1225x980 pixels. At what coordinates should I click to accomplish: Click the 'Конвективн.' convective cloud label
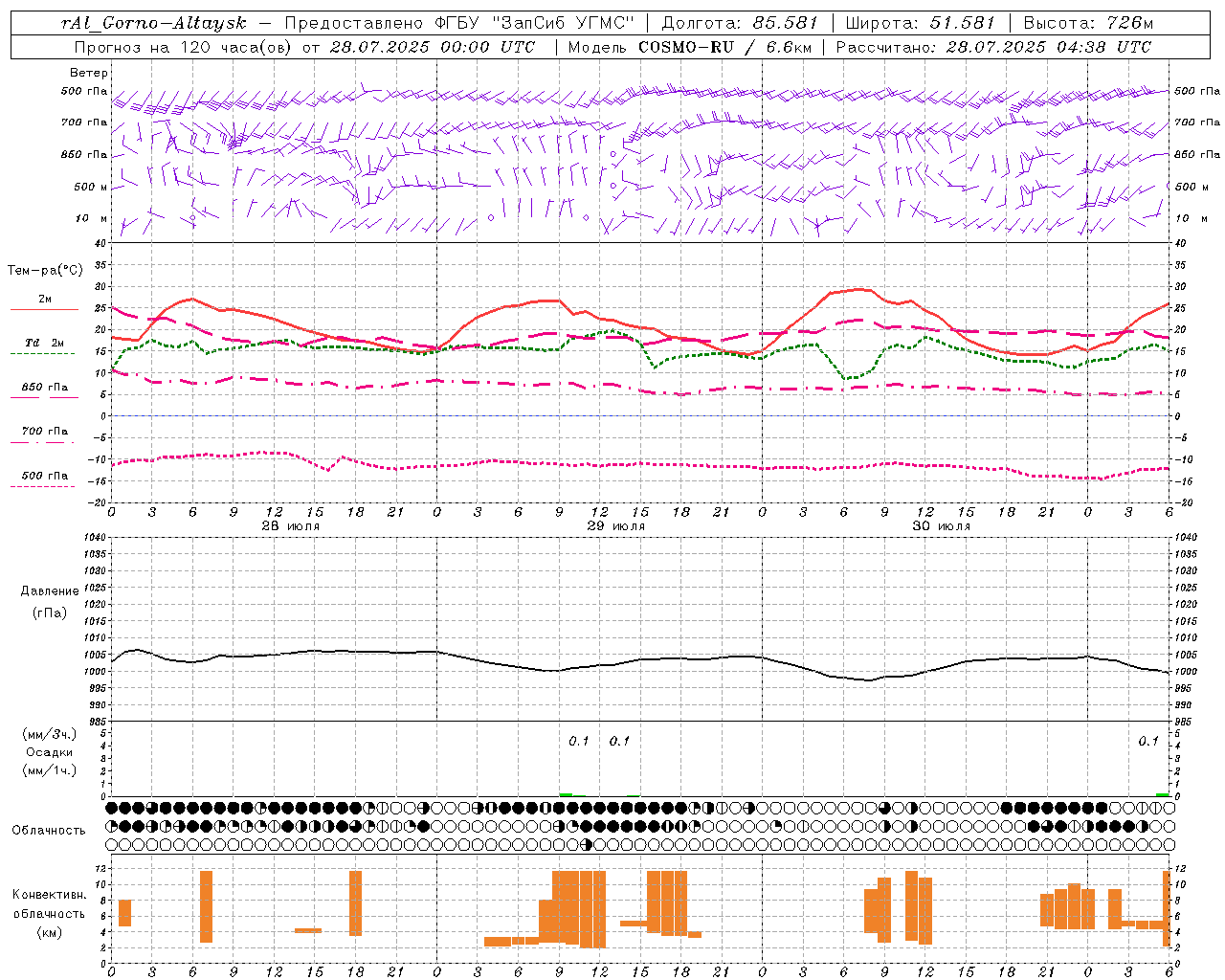click(50, 895)
